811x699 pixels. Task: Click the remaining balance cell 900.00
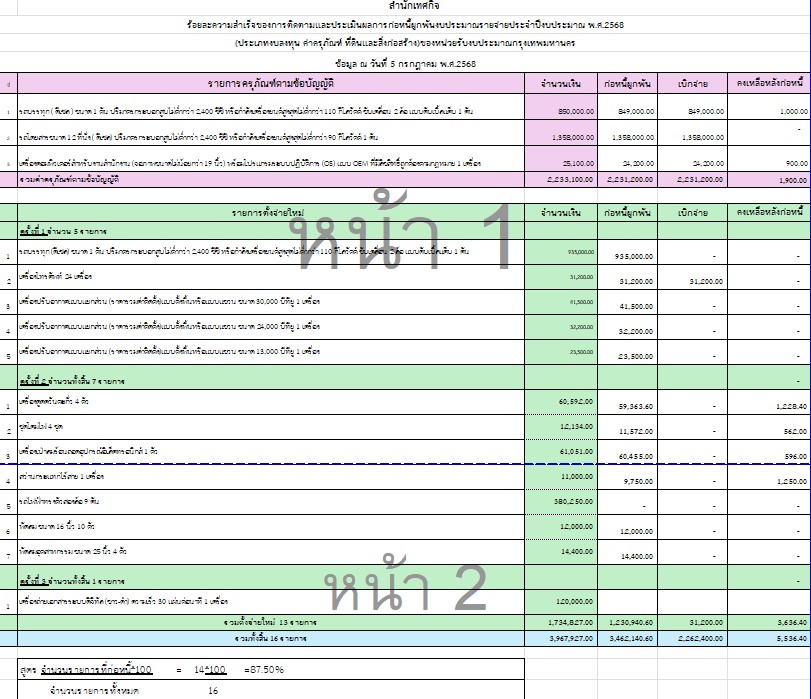click(769, 159)
